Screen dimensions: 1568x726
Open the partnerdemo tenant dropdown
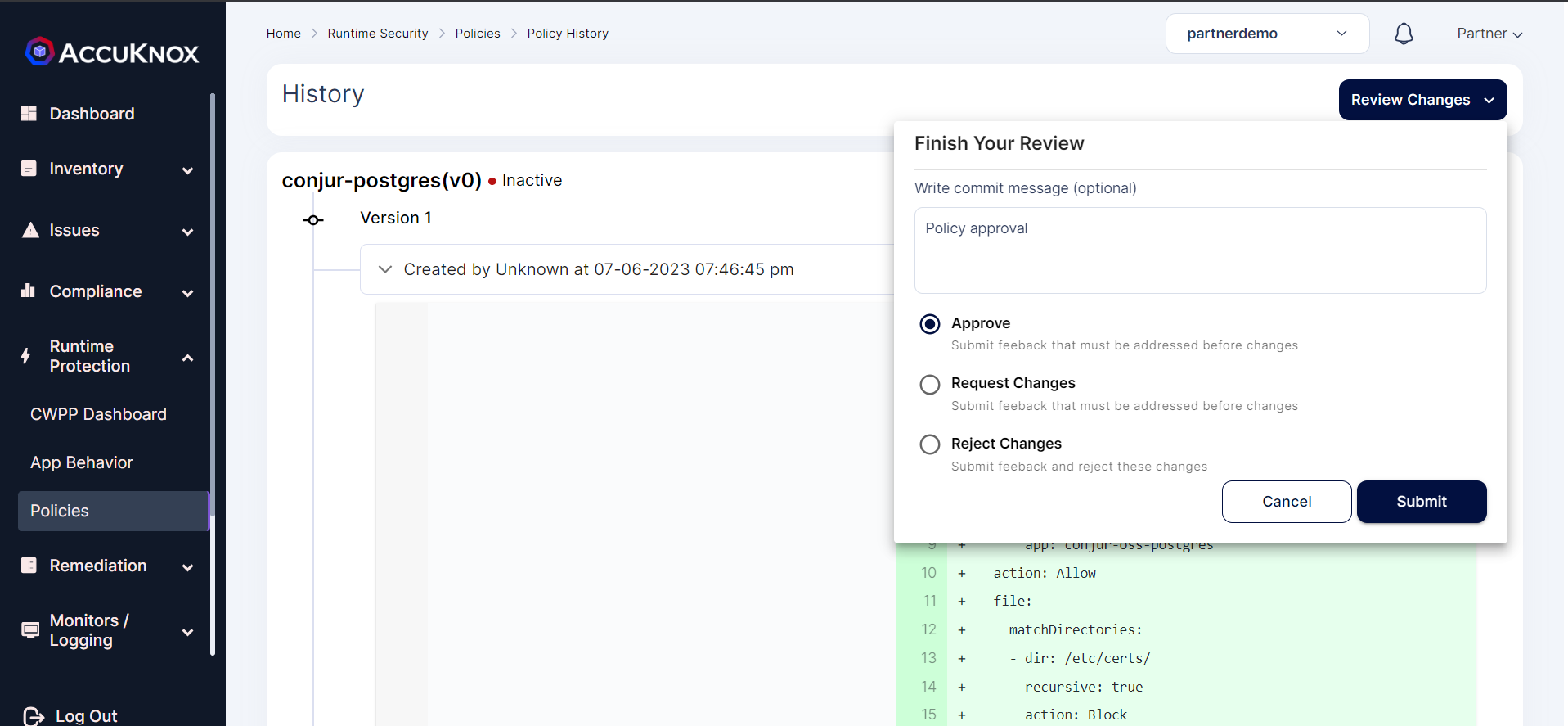click(1267, 34)
